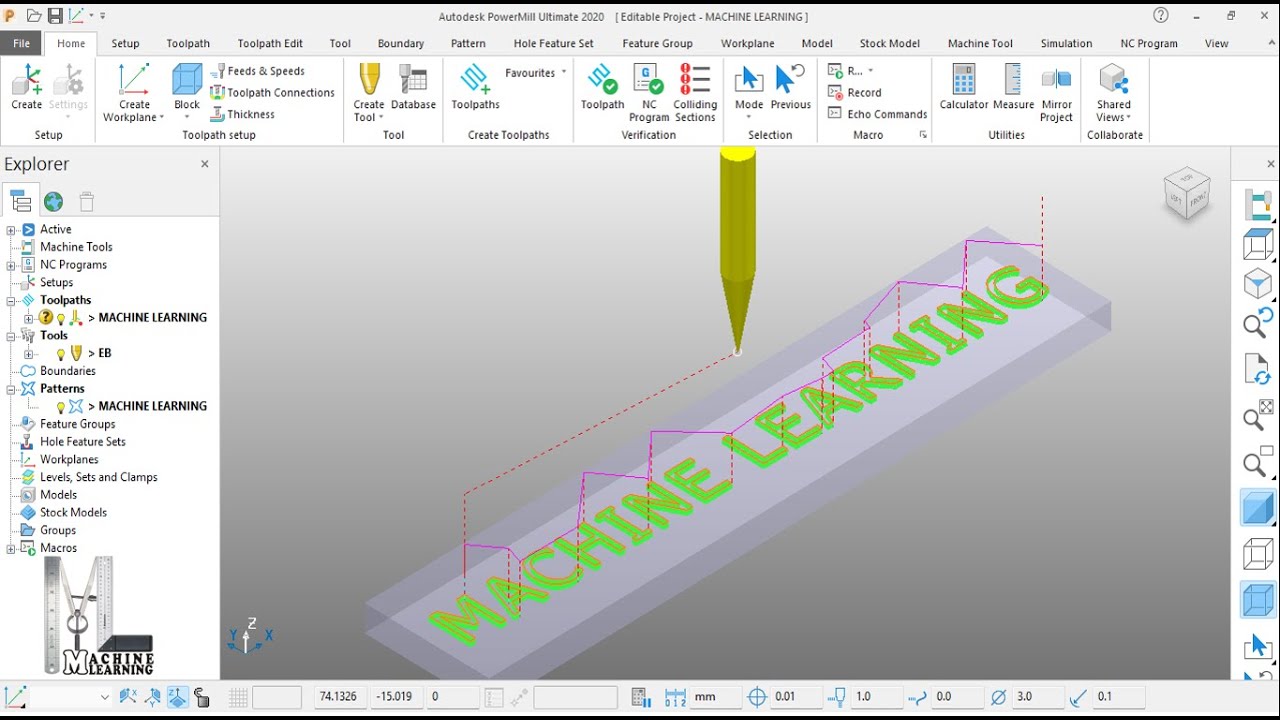Click the units field showing mm
This screenshot has height=720, width=1280.
pos(716,697)
